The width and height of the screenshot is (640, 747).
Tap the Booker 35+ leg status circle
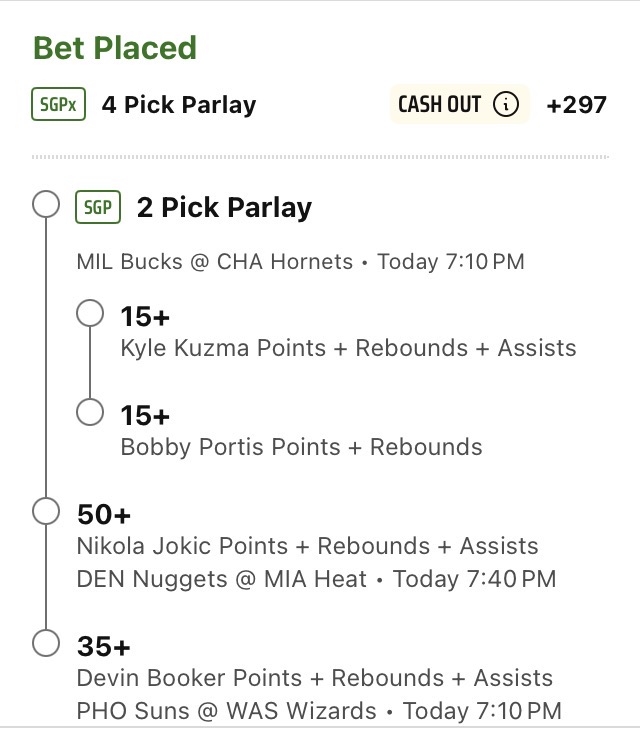(x=46, y=643)
